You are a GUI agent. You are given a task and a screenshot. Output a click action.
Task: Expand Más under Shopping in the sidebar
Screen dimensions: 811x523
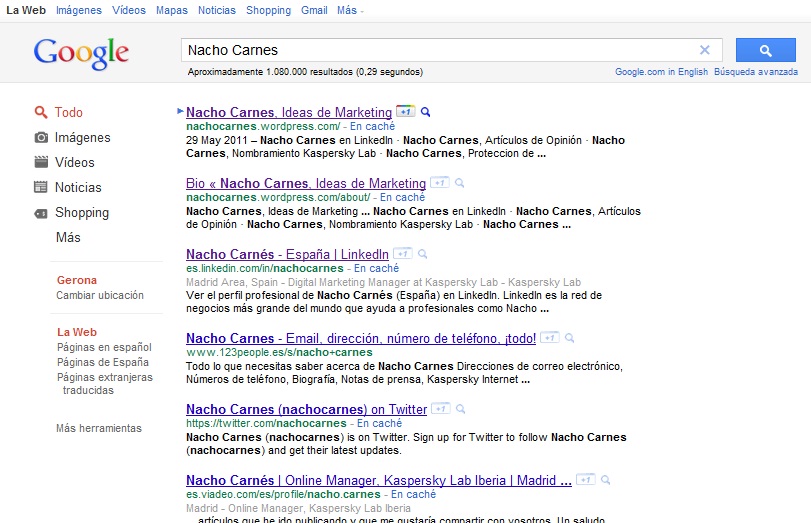click(x=68, y=237)
